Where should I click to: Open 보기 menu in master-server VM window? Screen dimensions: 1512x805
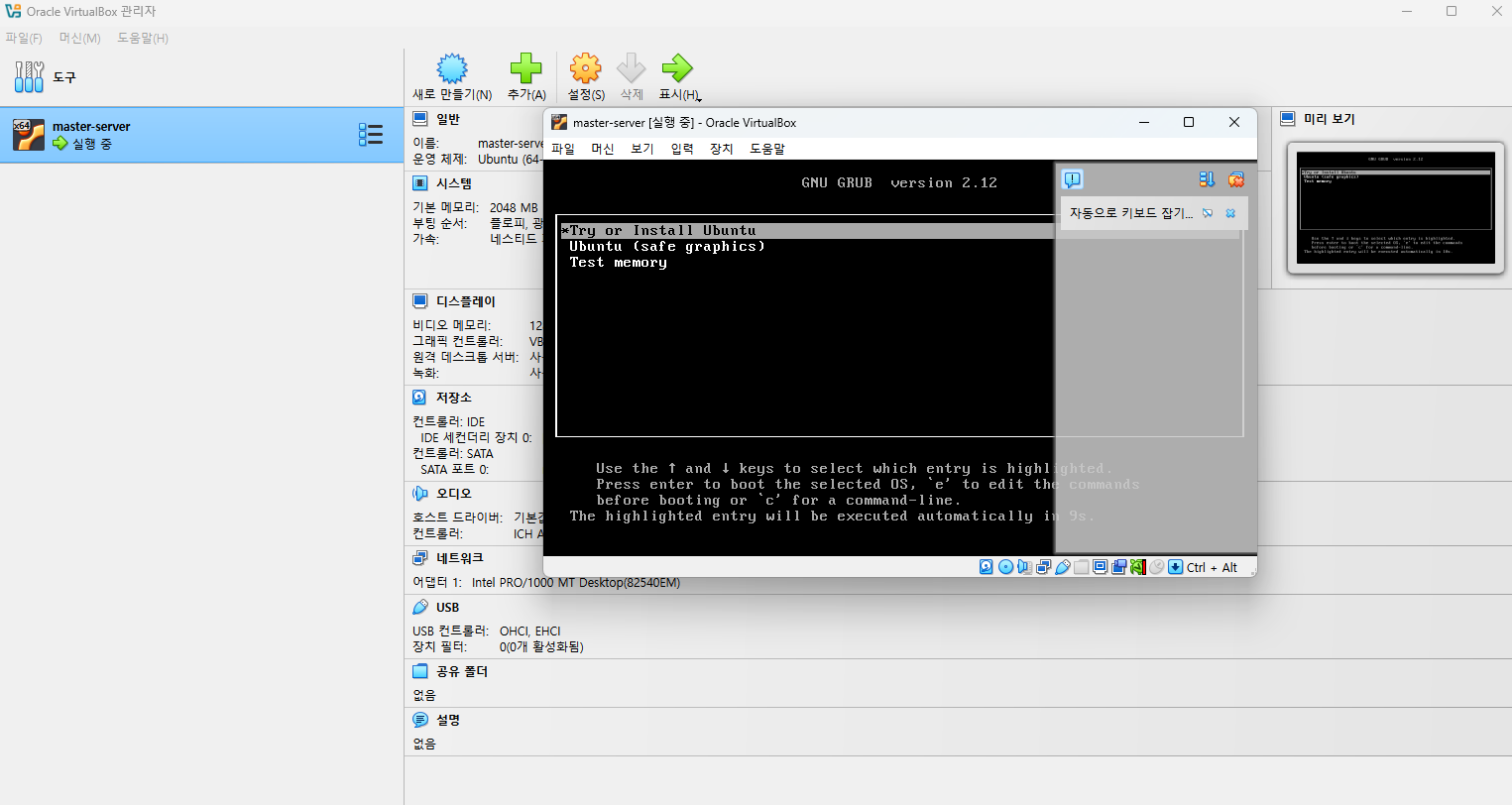pyautogui.click(x=642, y=149)
